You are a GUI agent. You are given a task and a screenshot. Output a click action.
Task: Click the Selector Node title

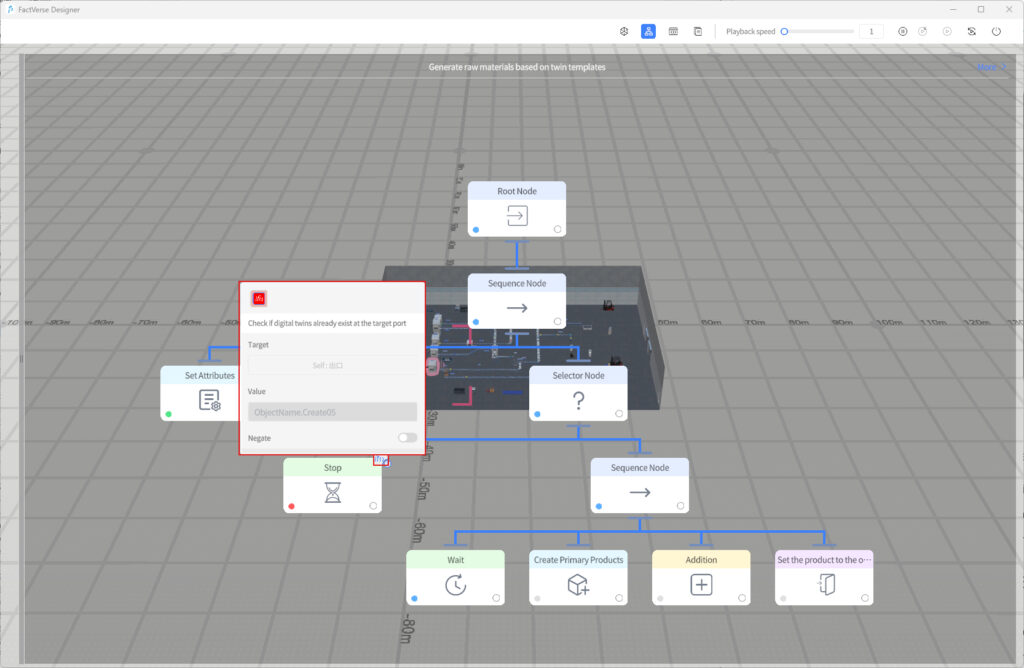579,375
